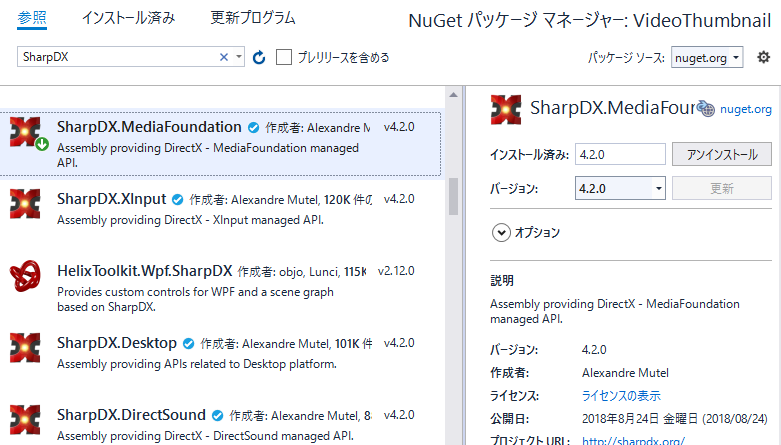Click verified badge next to SharpDX.DirectSound
This screenshot has width=781, height=445.
[217, 416]
